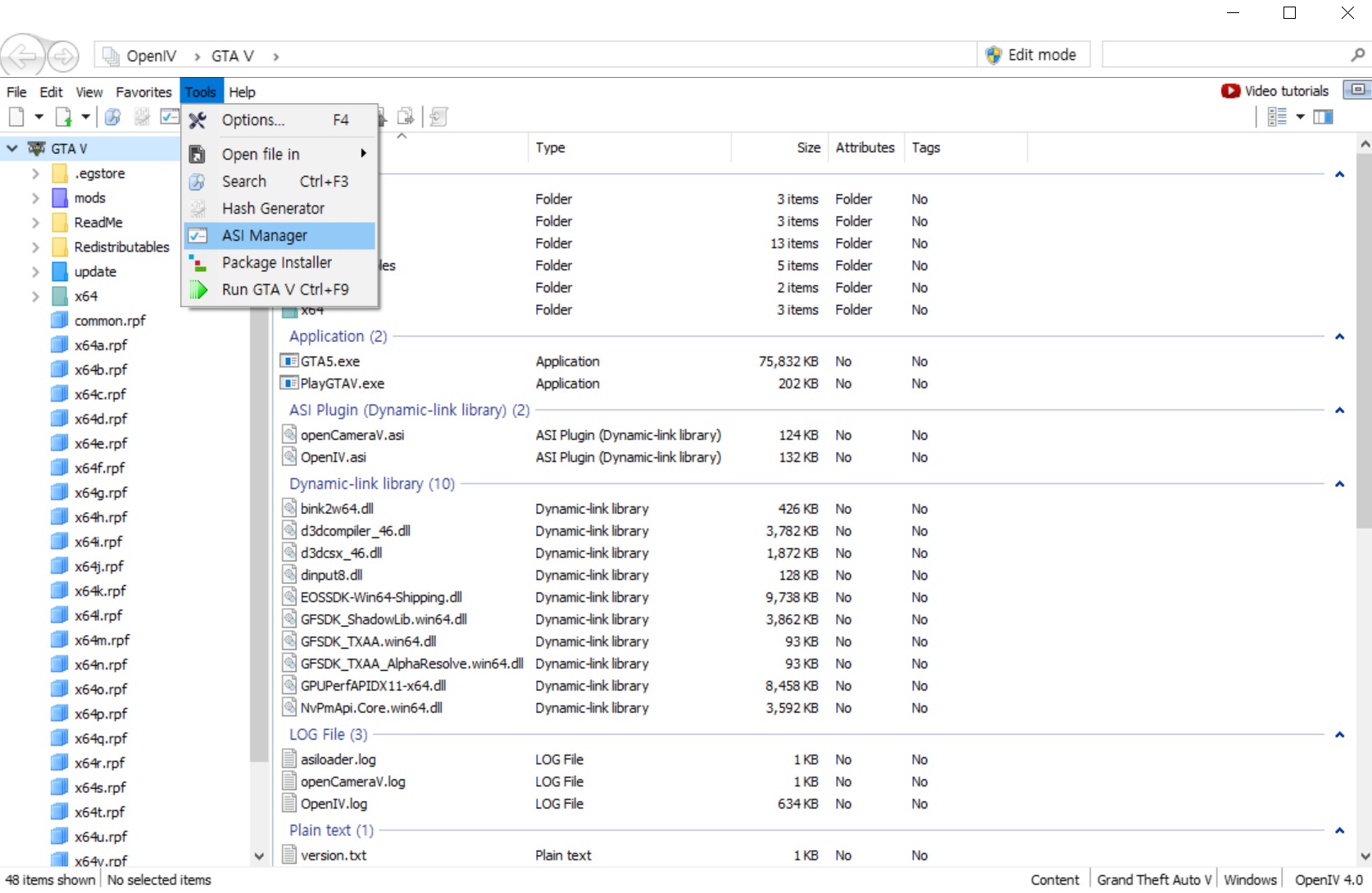
Task: Open the Edit menu
Action: click(x=51, y=92)
